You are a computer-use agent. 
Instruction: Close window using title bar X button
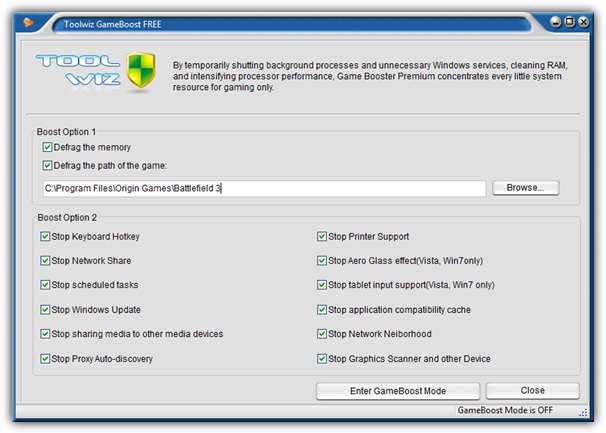point(584,22)
